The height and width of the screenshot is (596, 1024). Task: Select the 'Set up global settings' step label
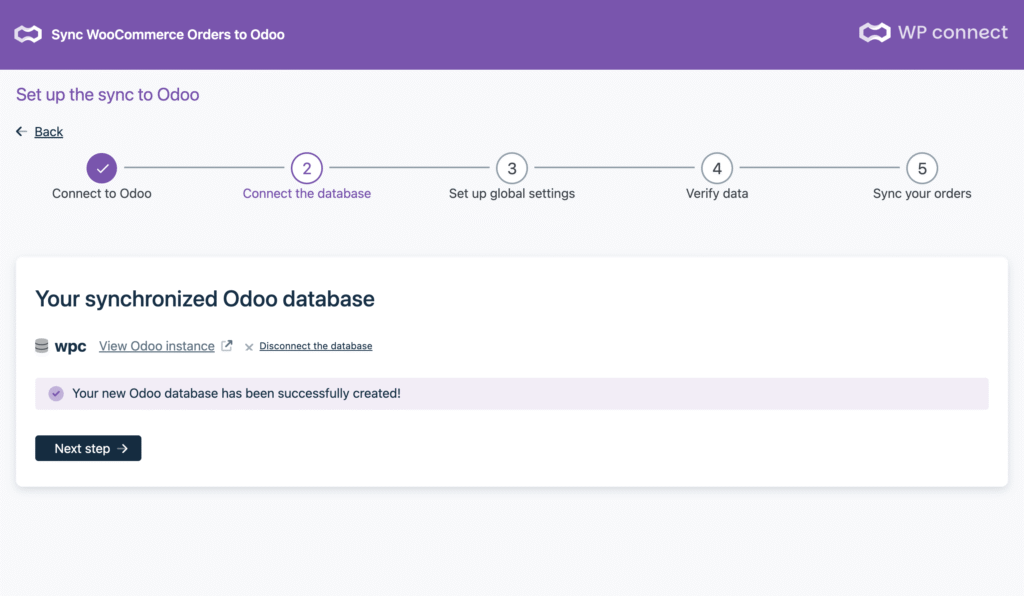[512, 194]
